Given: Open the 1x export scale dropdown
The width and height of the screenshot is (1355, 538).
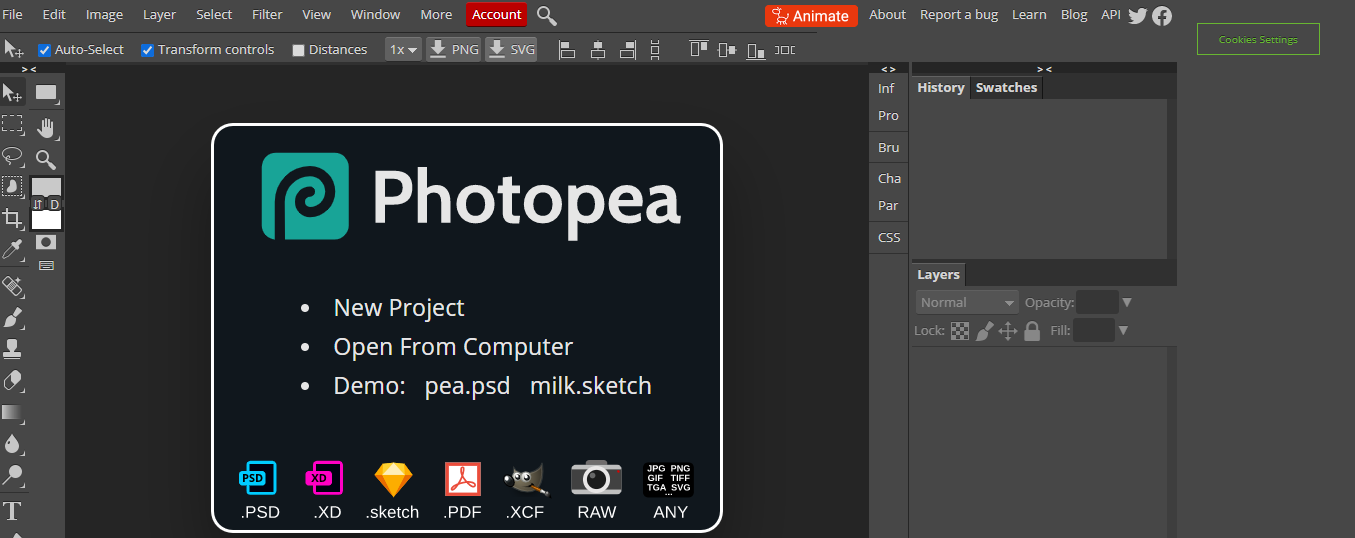Looking at the screenshot, I should point(404,49).
